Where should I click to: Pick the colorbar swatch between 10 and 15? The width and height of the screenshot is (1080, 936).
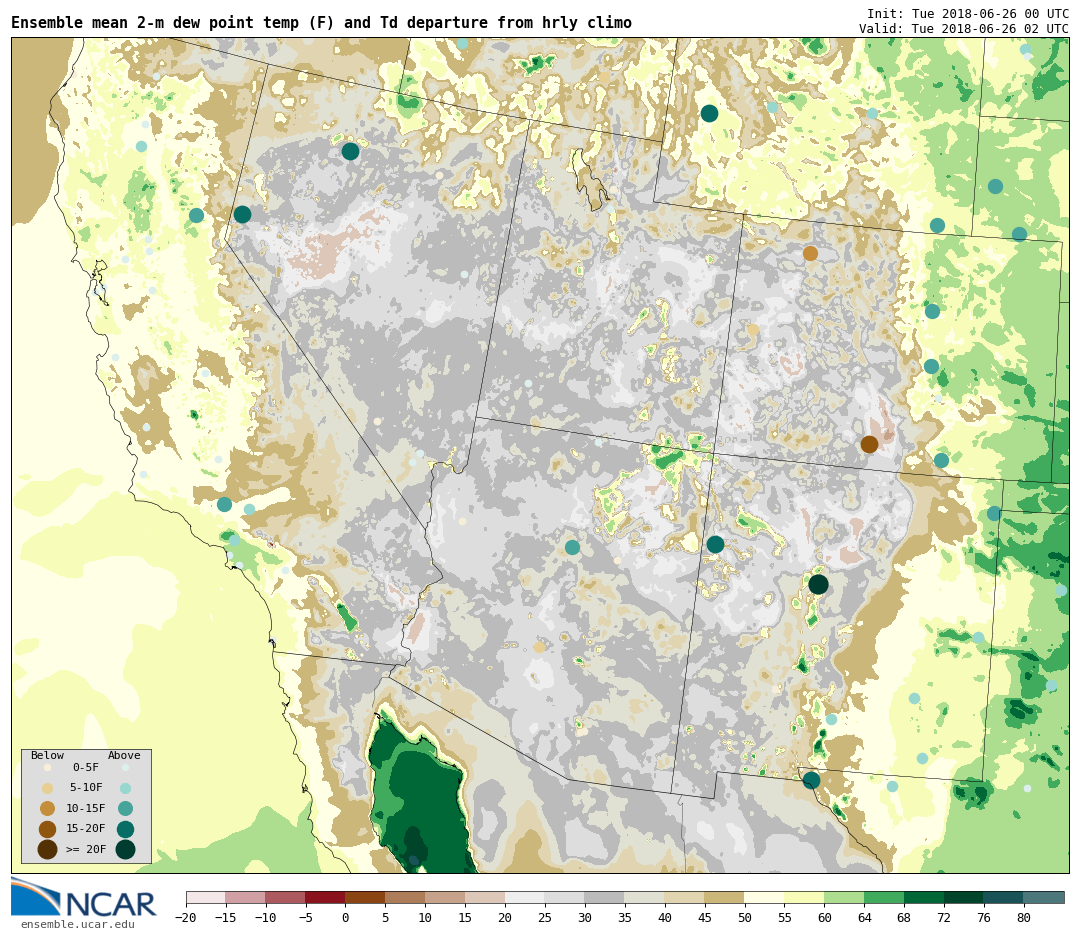pyautogui.click(x=445, y=897)
